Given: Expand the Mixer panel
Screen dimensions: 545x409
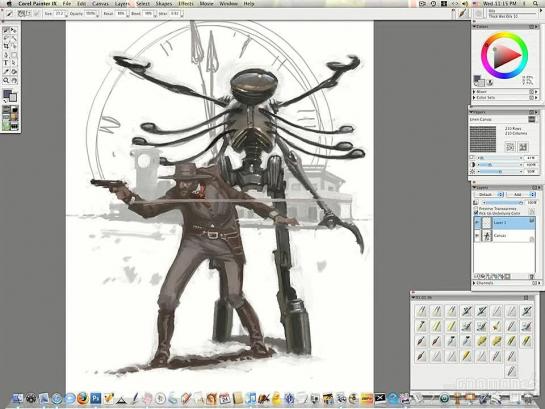Looking at the screenshot, I should (474, 92).
